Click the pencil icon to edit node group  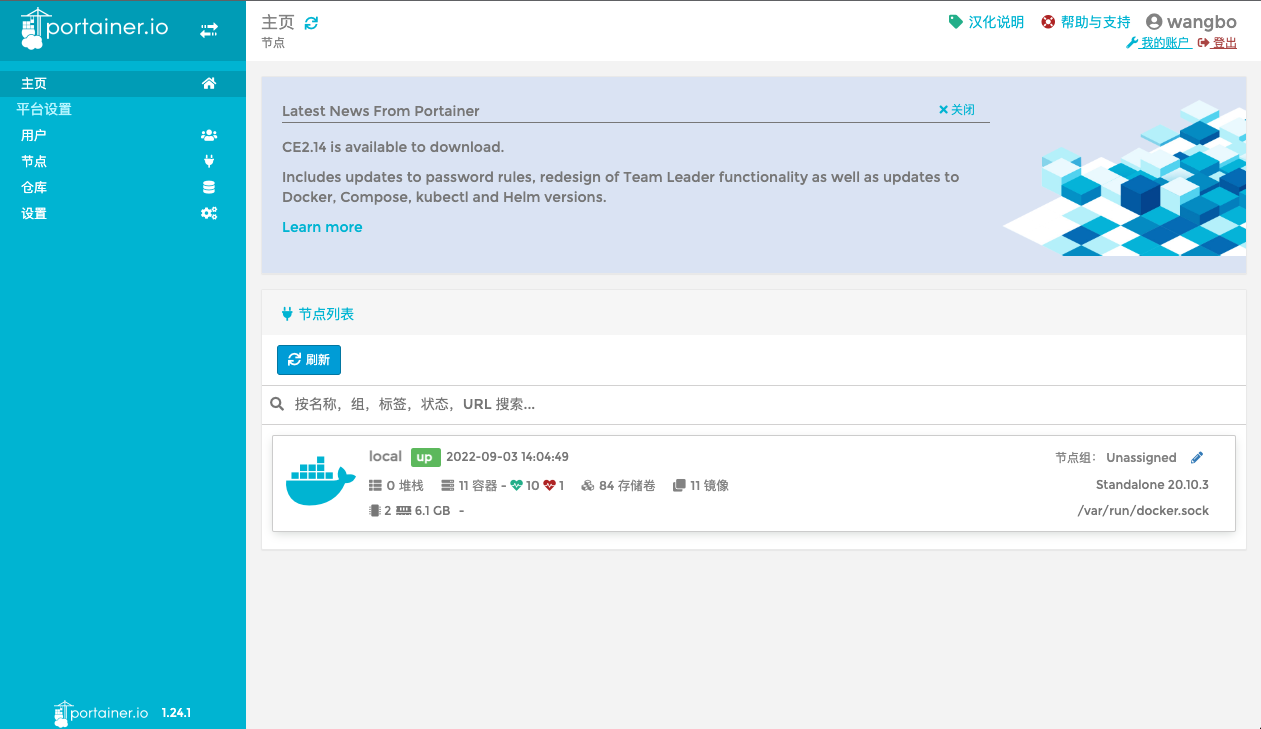(x=1197, y=457)
